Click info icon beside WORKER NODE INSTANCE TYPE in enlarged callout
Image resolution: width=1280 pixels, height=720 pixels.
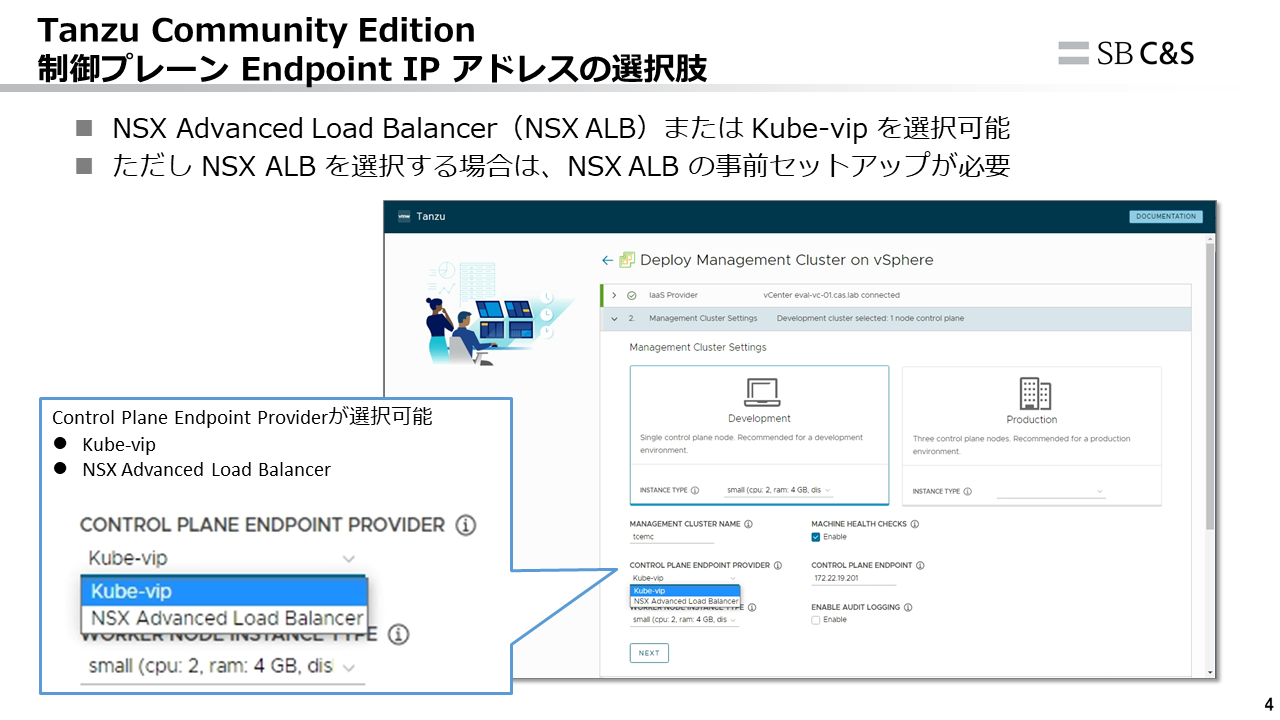coord(398,635)
